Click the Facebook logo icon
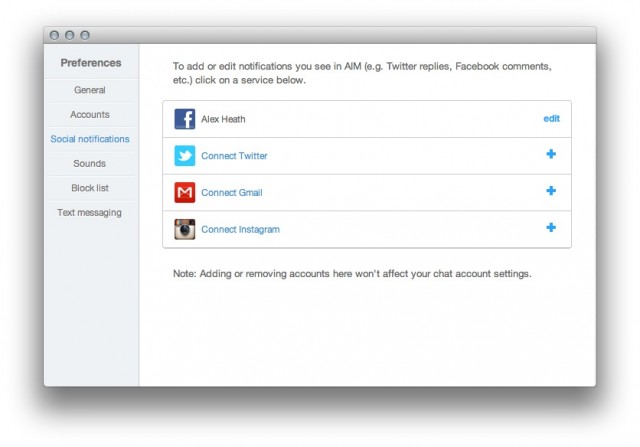This screenshot has width=640, height=447. click(x=184, y=119)
